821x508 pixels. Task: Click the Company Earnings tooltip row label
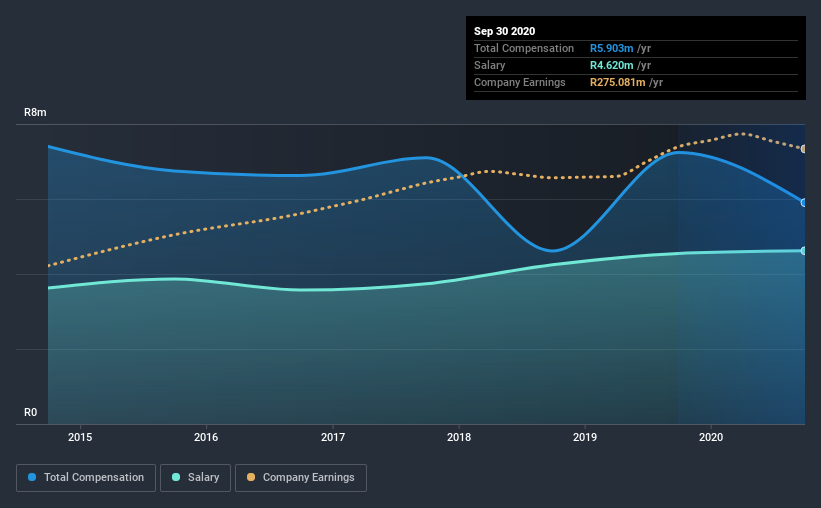click(520, 83)
